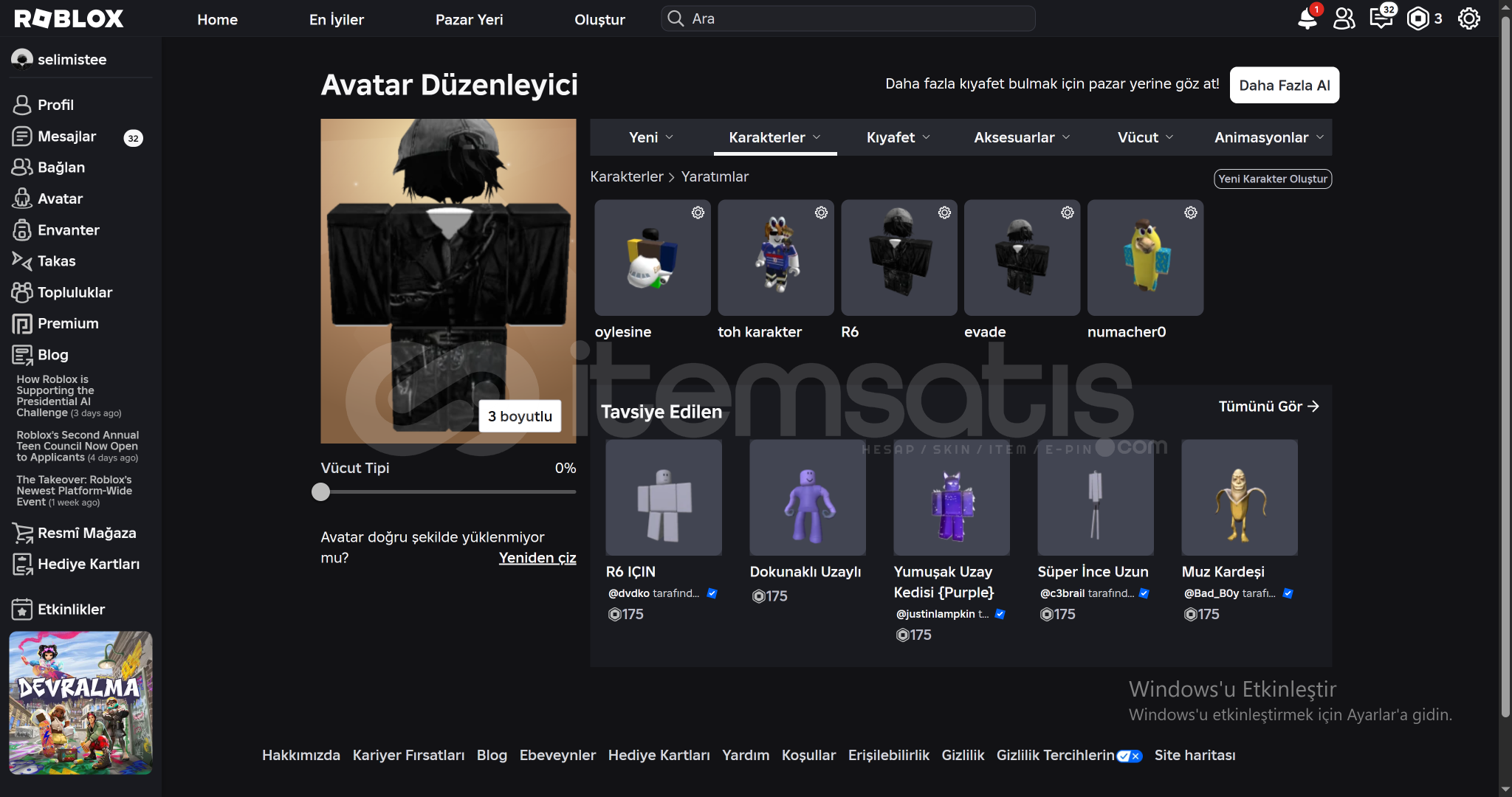The width and height of the screenshot is (1512, 797).
Task: Open the Muz Kardeşi recommended item
Action: [1240, 497]
